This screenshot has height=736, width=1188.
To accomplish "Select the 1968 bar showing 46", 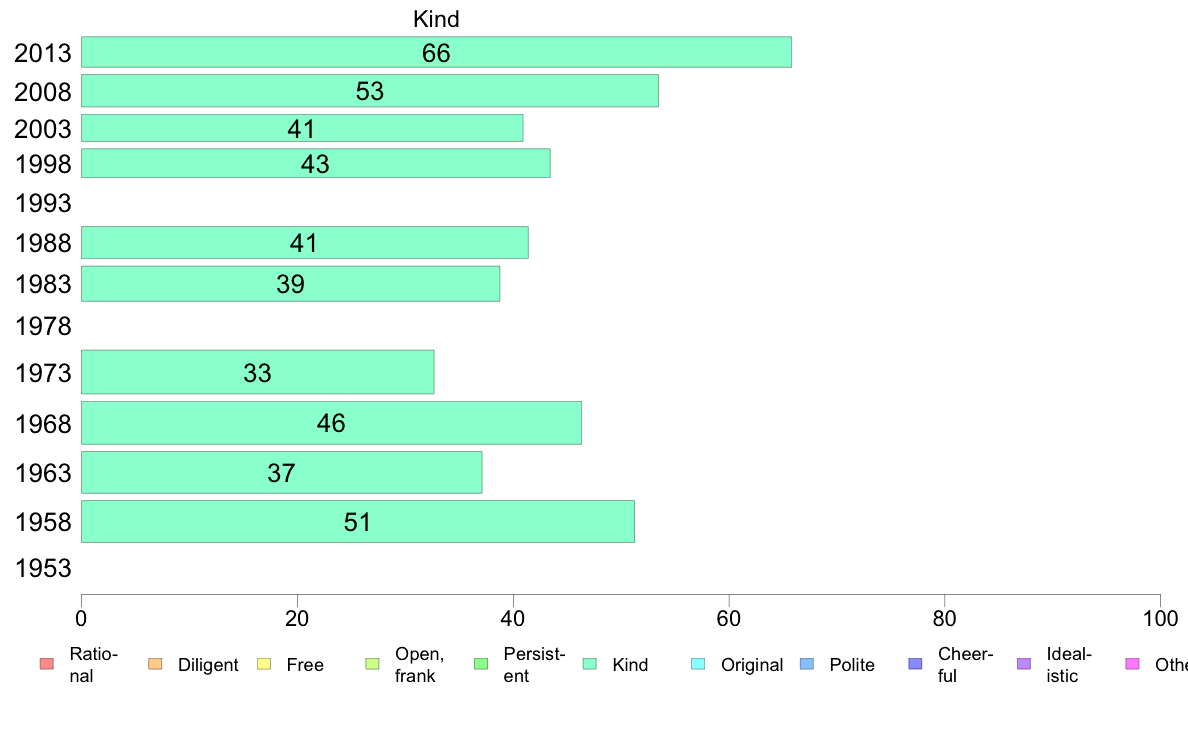I will (x=331, y=423).
